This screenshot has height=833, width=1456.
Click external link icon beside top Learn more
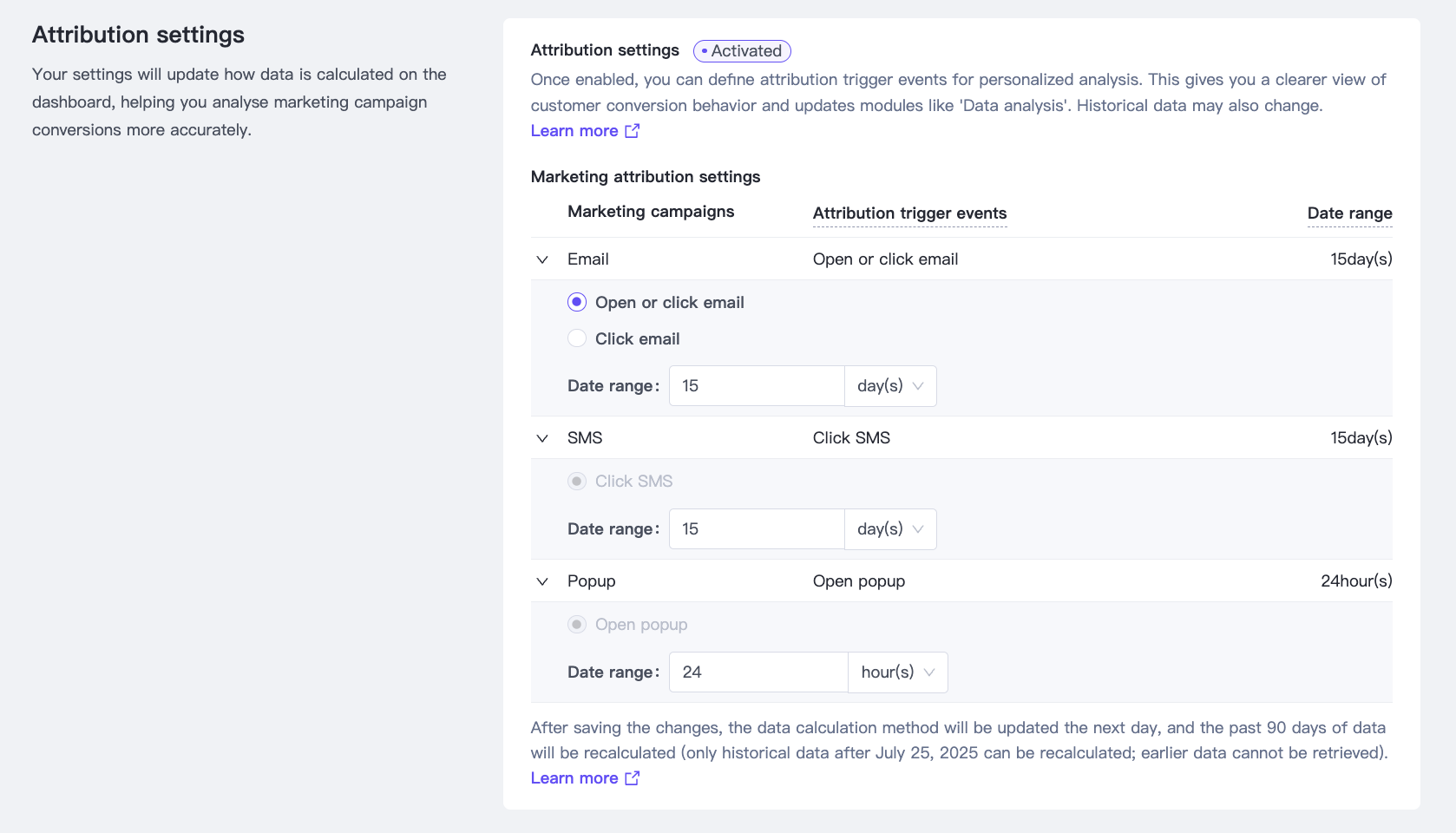[633, 131]
